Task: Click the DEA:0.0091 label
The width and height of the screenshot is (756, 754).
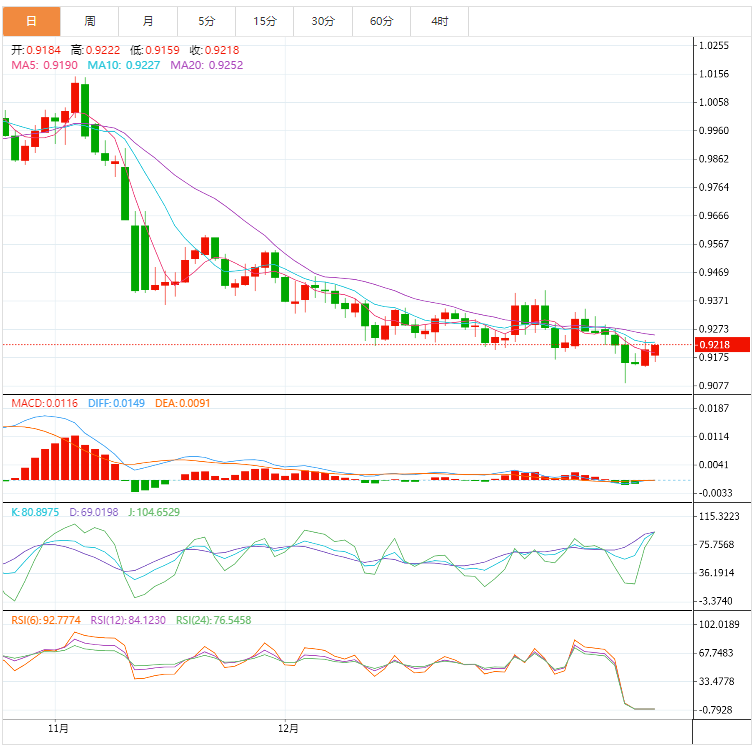Action: (182, 403)
